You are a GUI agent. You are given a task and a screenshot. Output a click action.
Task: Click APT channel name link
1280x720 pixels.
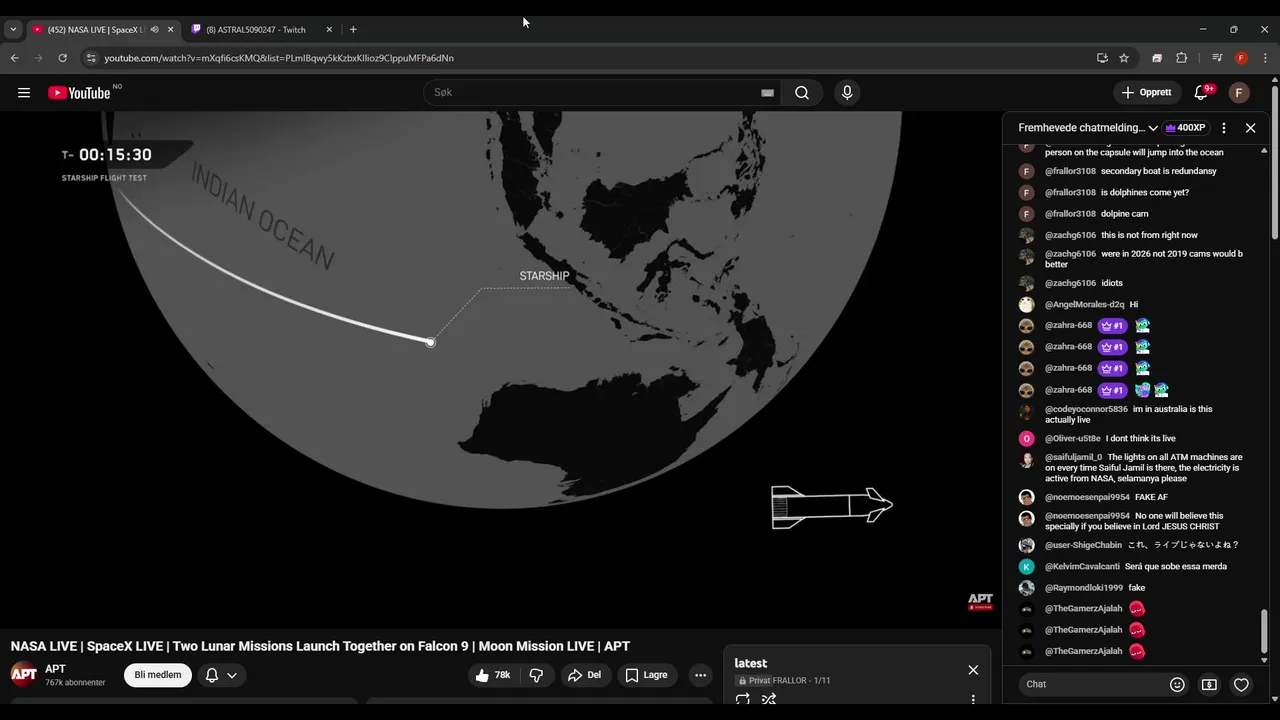(x=55, y=669)
